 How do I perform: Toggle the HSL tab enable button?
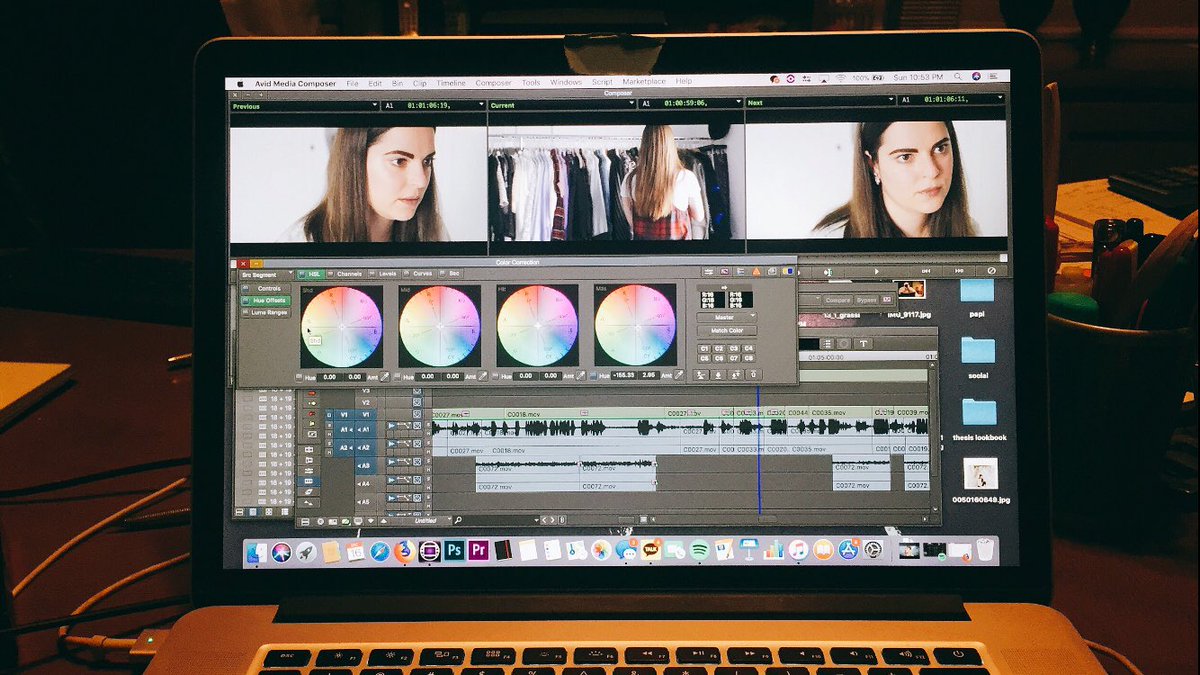tap(301, 274)
